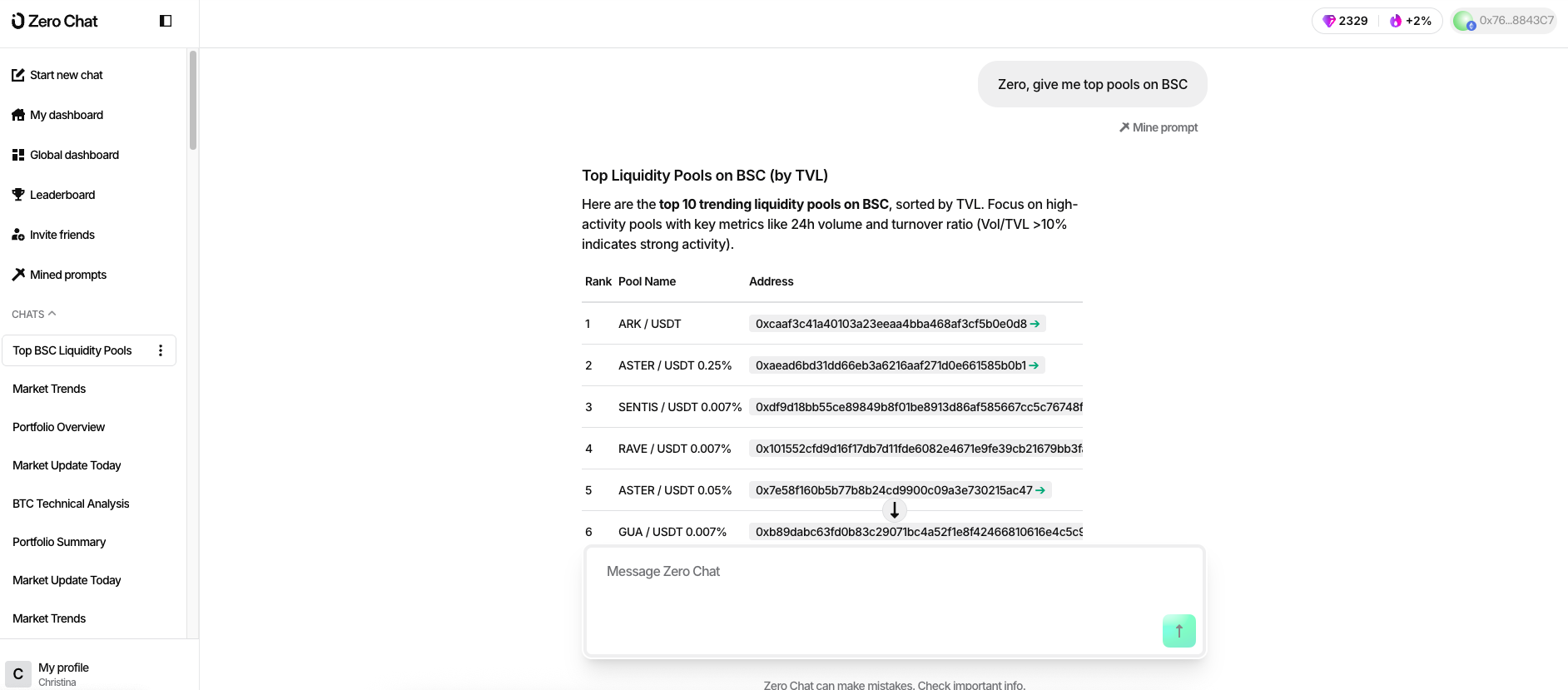Select BTC Technical Analysis chat

tap(71, 504)
